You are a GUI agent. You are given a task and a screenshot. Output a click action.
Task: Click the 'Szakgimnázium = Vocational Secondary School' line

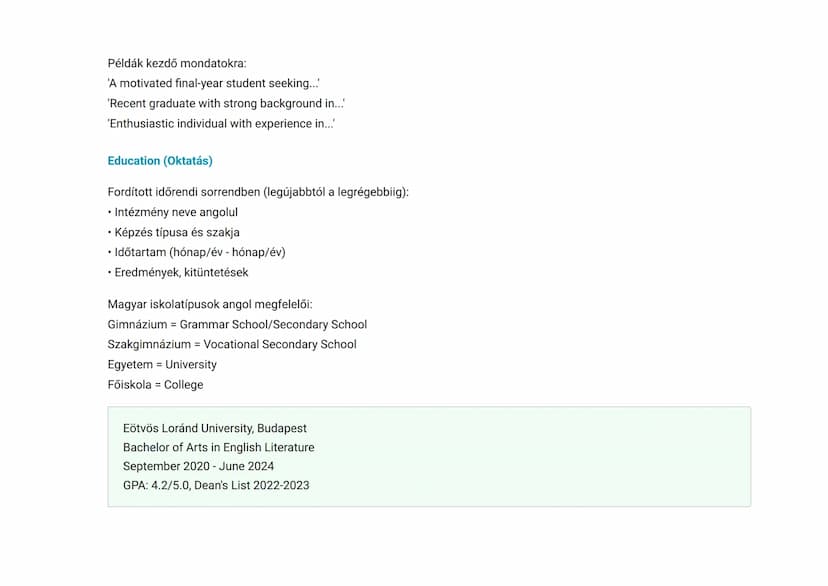pyautogui.click(x=232, y=344)
